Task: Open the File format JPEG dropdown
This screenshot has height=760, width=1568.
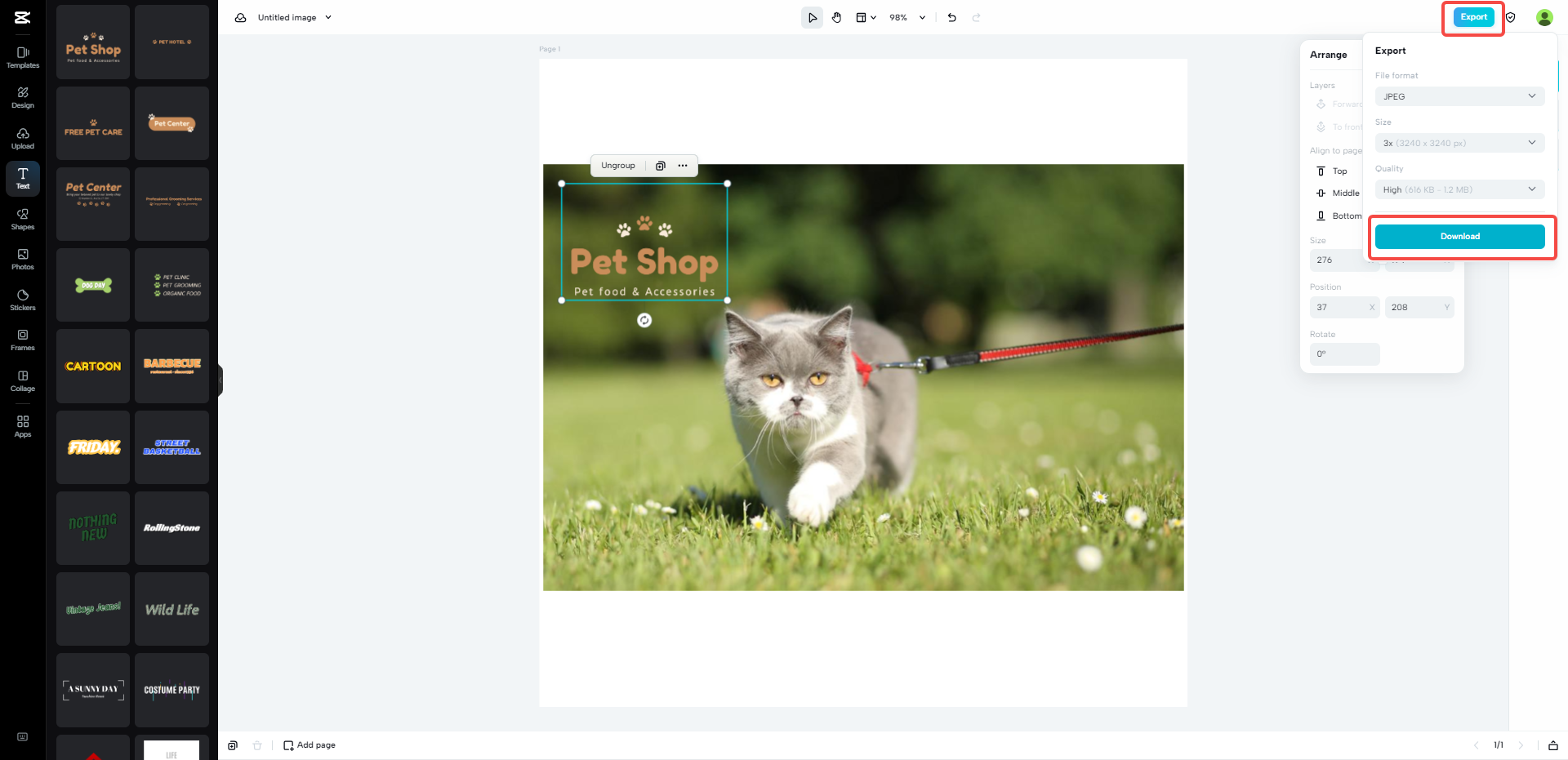Action: pos(1459,96)
